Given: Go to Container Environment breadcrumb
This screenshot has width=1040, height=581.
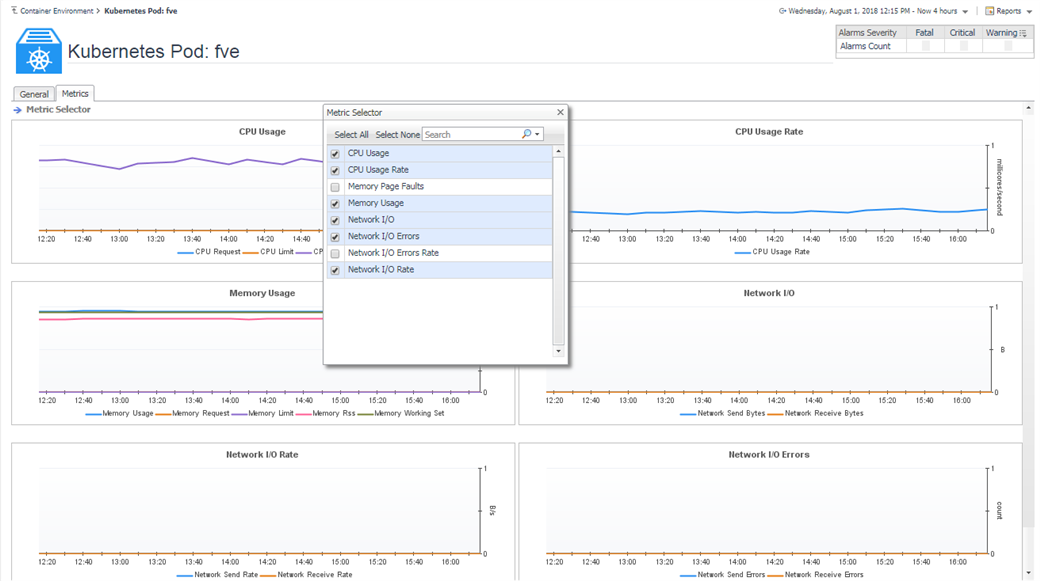Looking at the screenshot, I should 56,11.
